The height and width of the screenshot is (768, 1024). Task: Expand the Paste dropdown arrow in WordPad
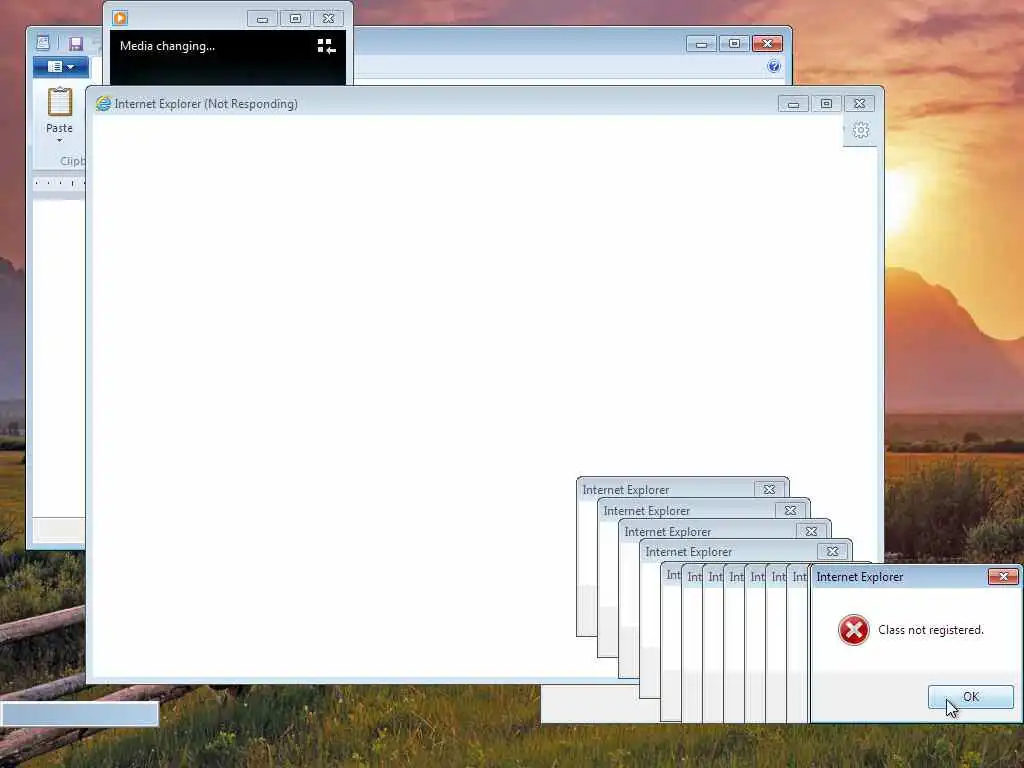[x=59, y=140]
